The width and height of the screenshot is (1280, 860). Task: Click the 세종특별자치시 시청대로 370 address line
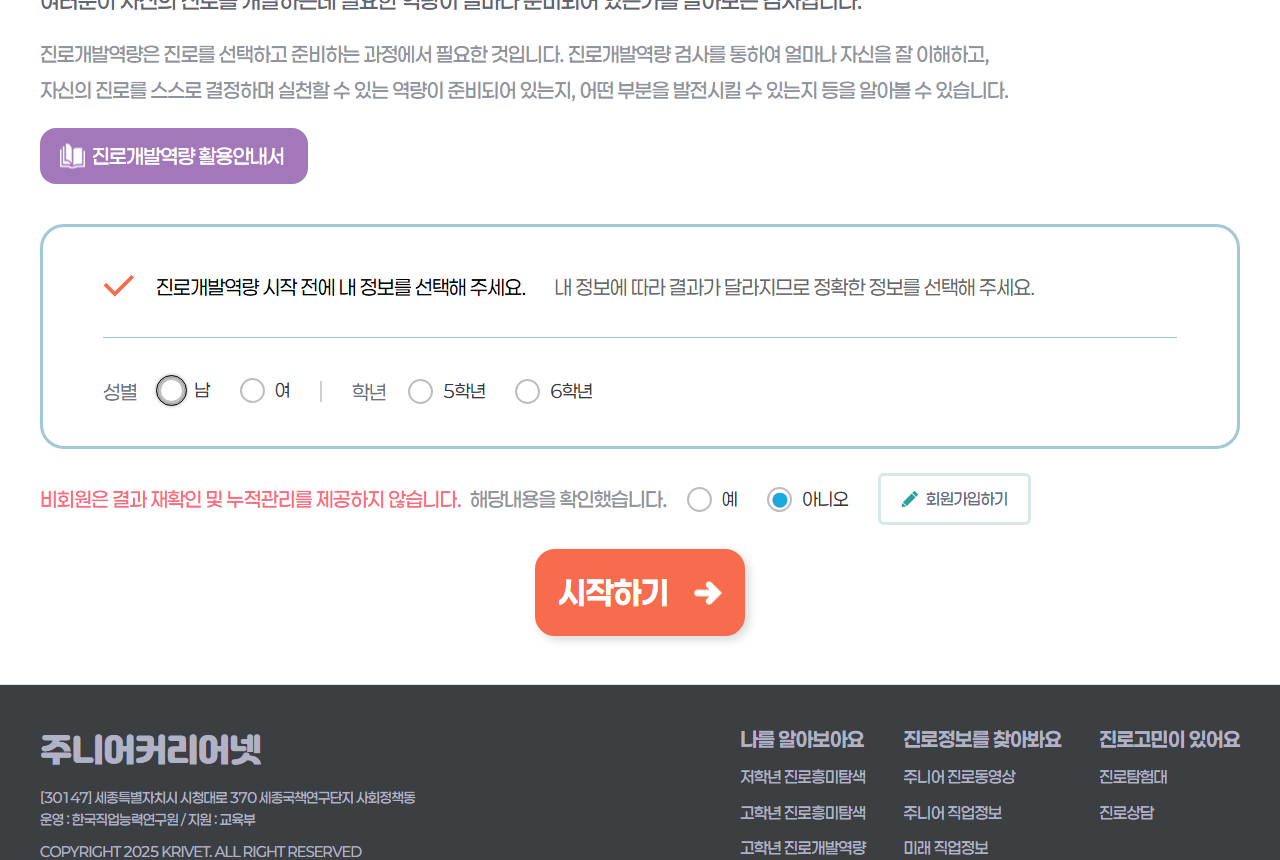(x=228, y=798)
